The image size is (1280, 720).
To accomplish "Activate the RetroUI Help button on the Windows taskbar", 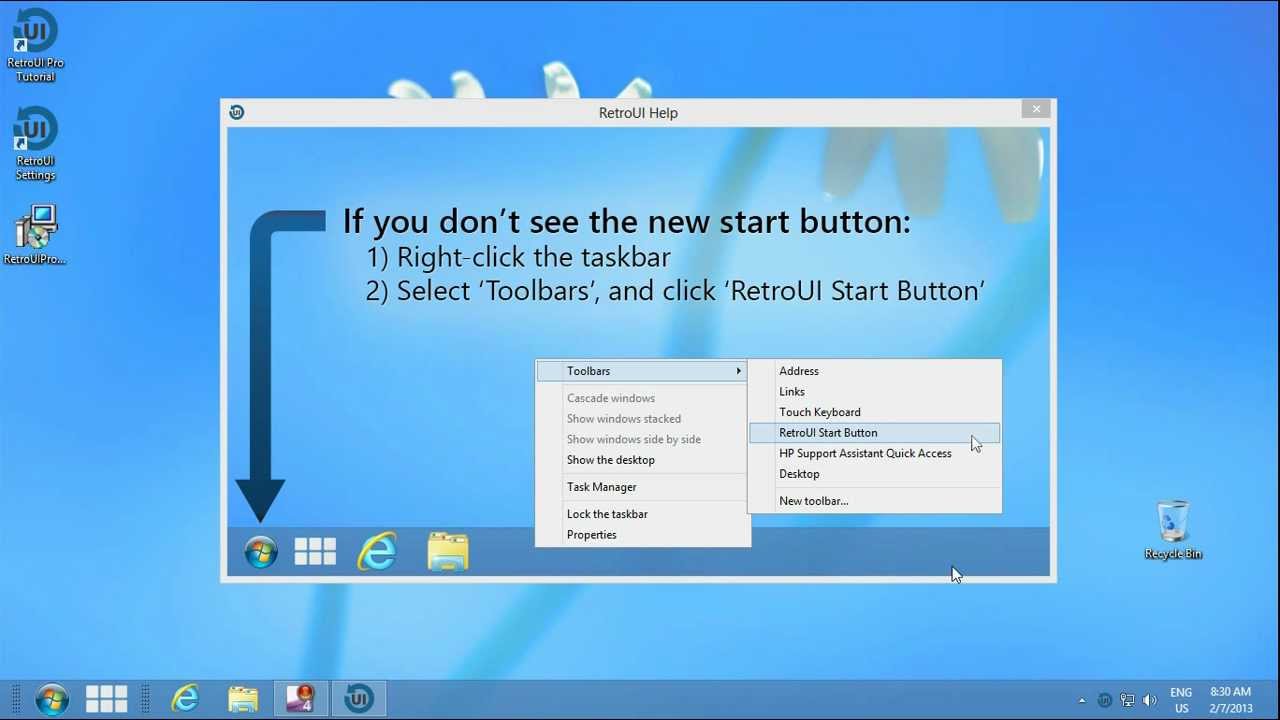I will [x=358, y=699].
